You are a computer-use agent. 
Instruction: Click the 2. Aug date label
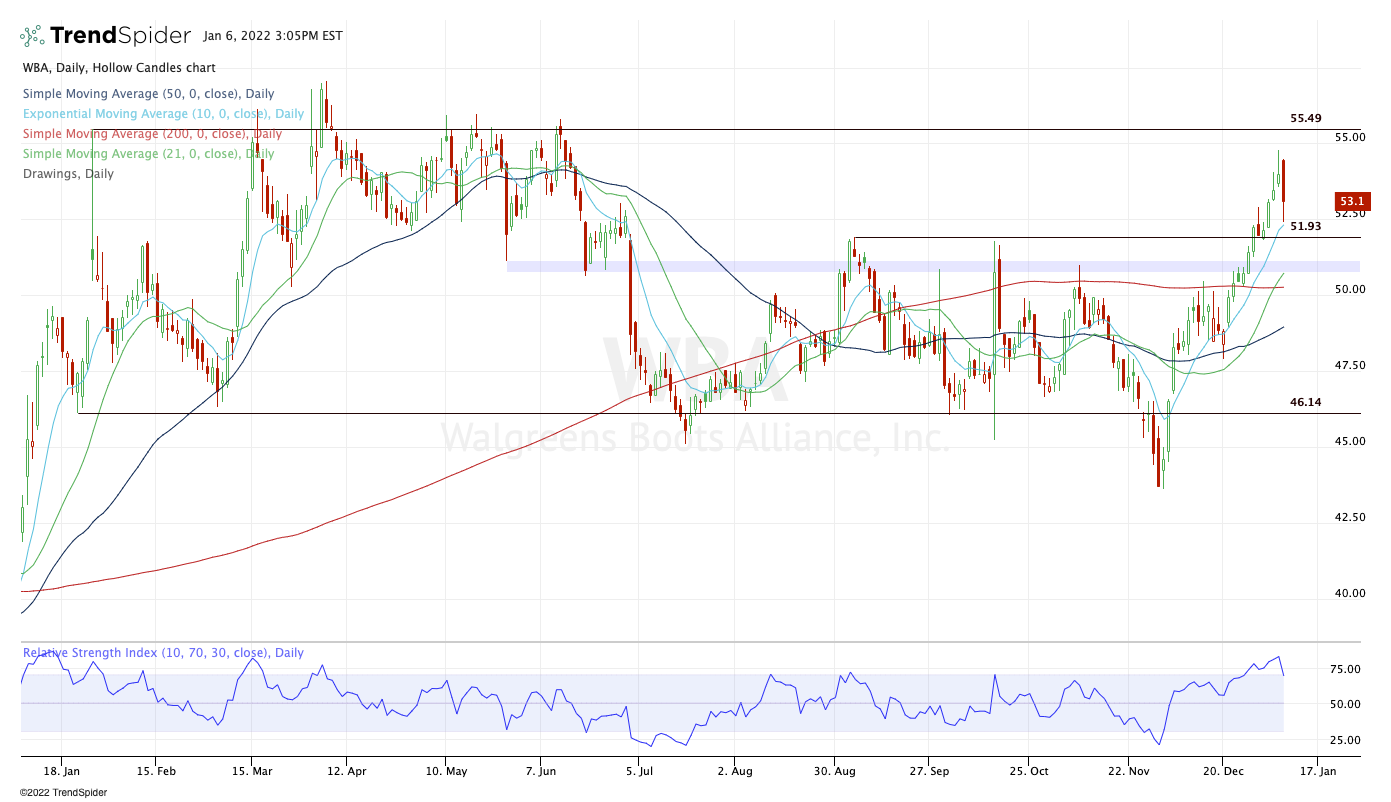[x=734, y=771]
